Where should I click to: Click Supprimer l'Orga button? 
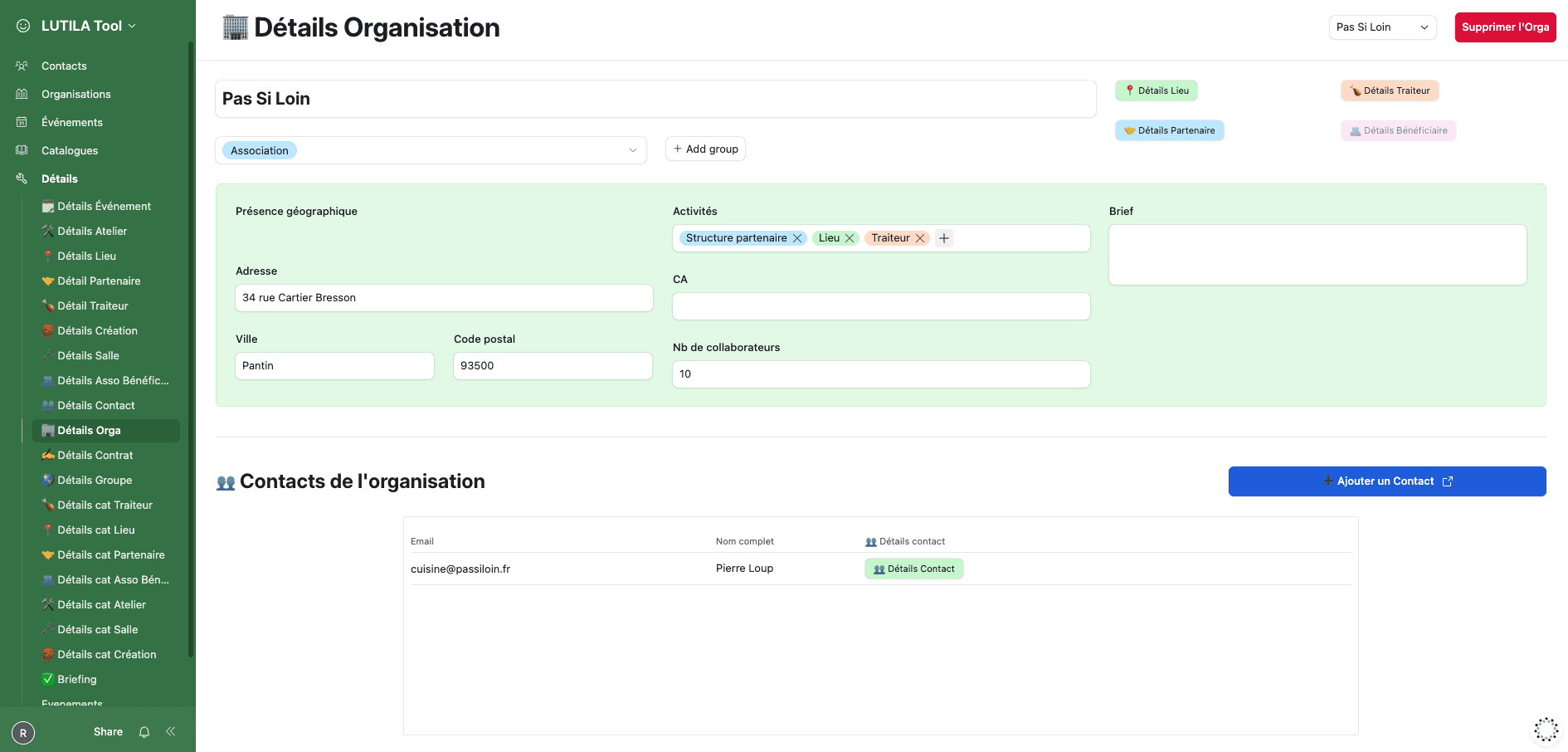[1505, 27]
